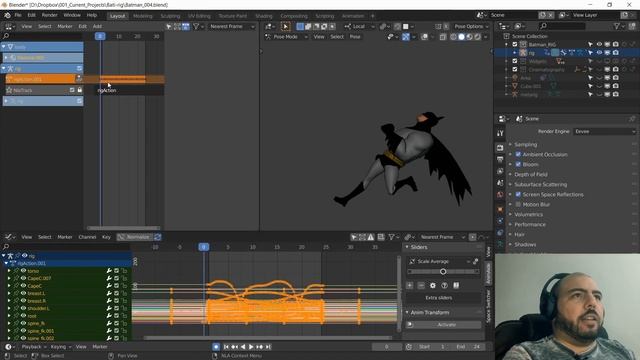Click the play animation button

pos(251,347)
